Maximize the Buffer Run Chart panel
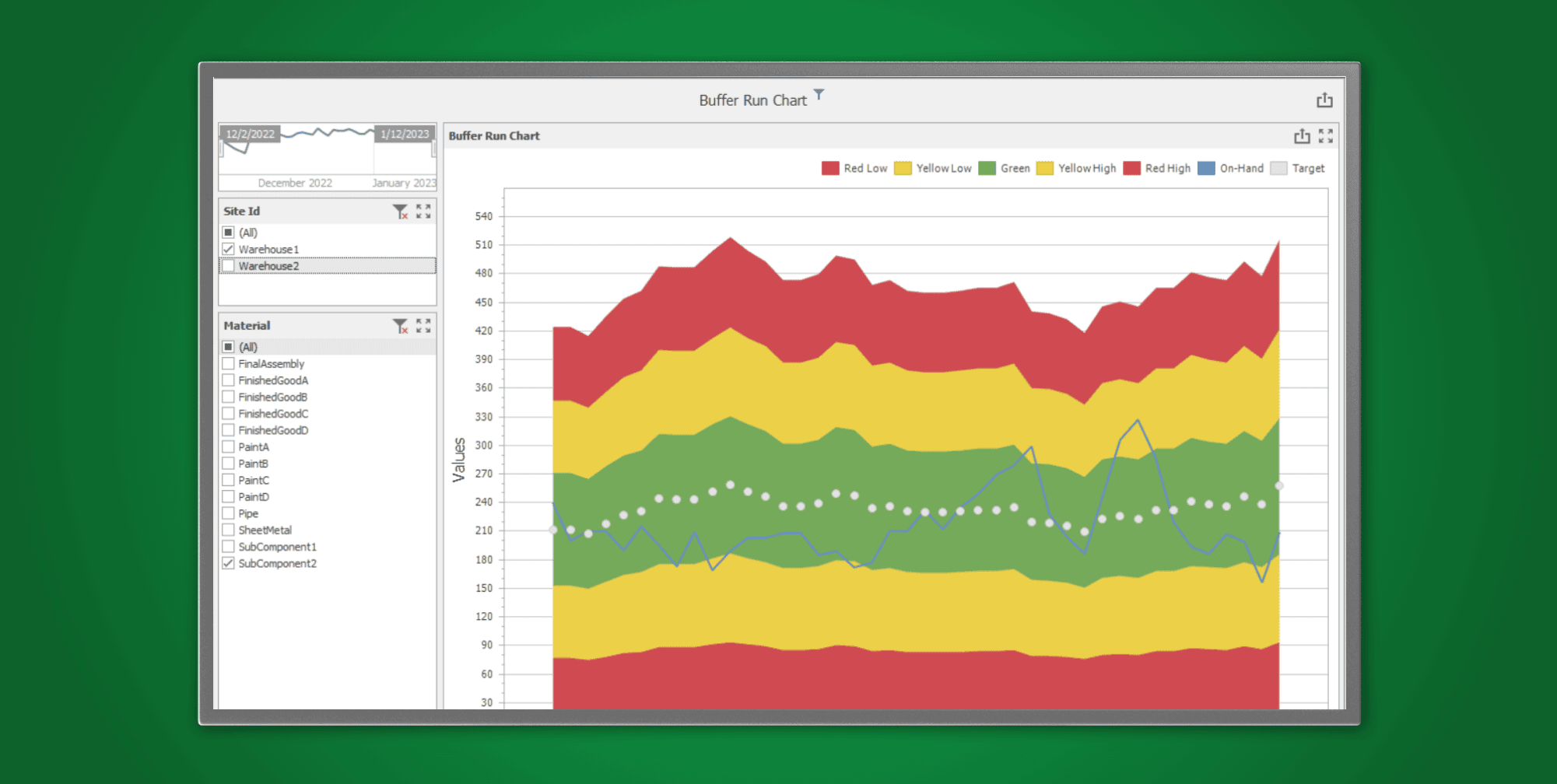Screen dimensions: 1557x784 click(1326, 136)
